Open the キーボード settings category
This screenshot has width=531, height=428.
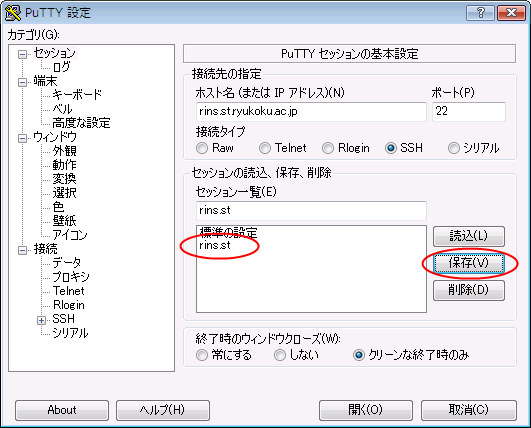pos(77,94)
